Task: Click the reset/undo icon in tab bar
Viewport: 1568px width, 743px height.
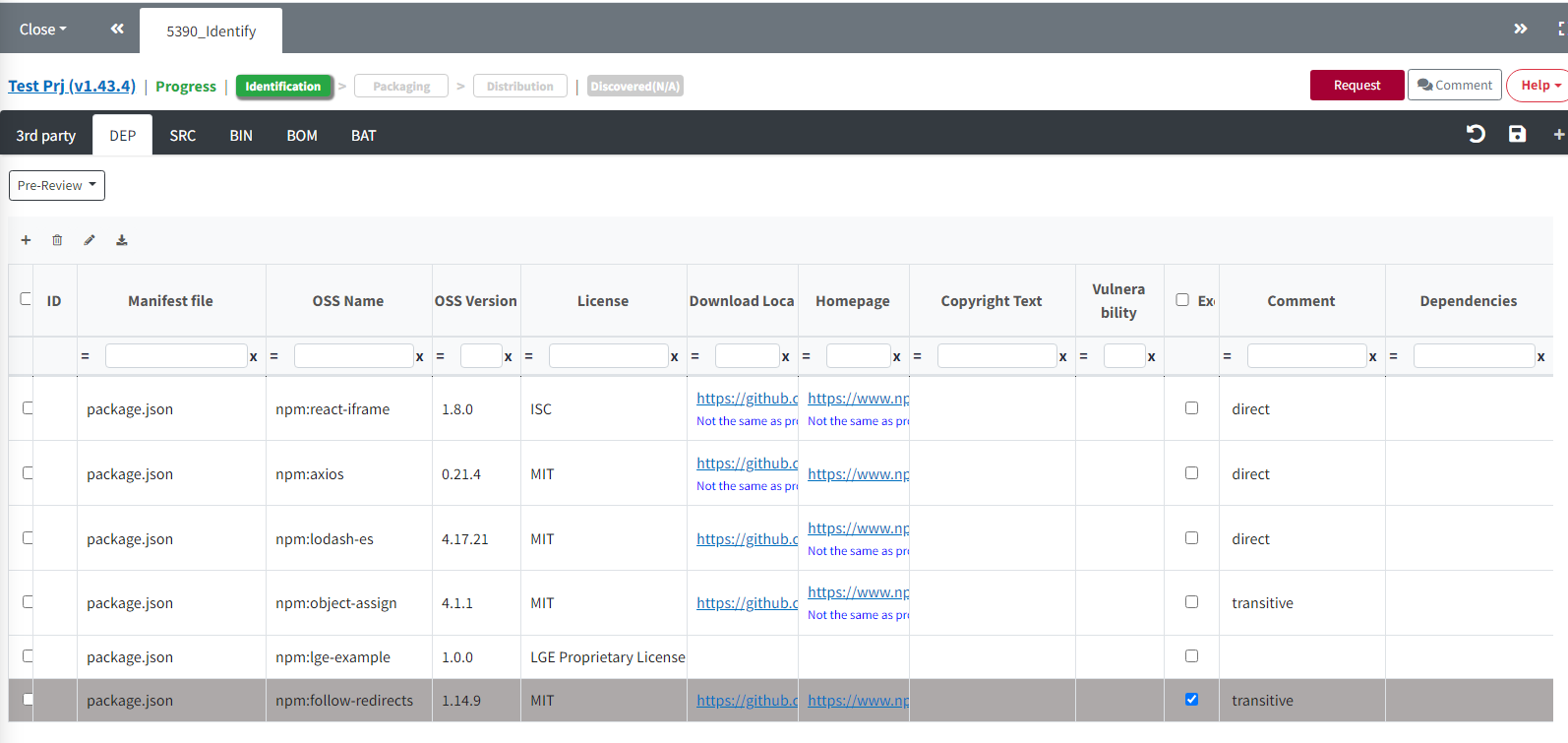Action: point(1476,134)
